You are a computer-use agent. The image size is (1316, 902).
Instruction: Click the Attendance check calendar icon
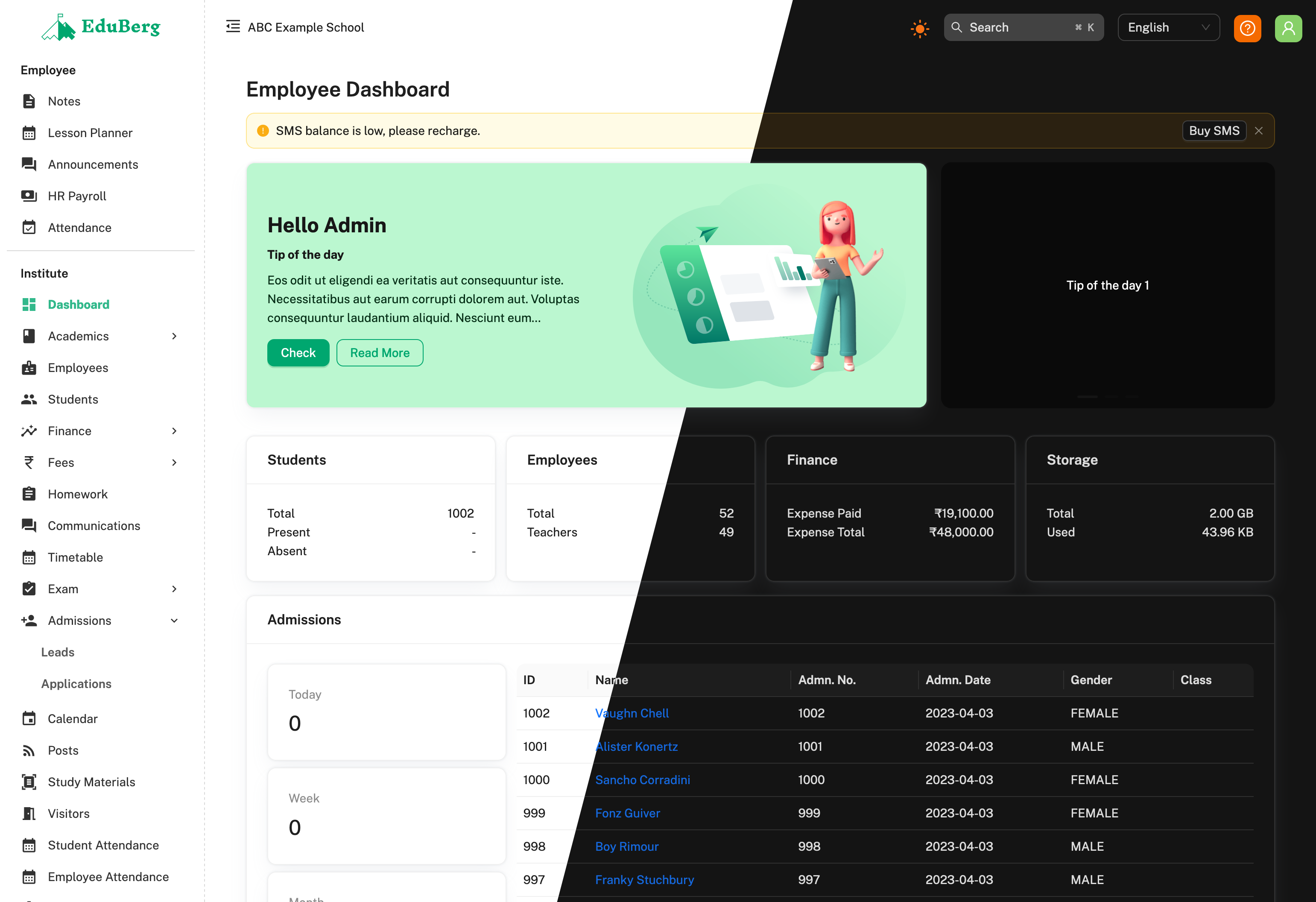coord(29,228)
